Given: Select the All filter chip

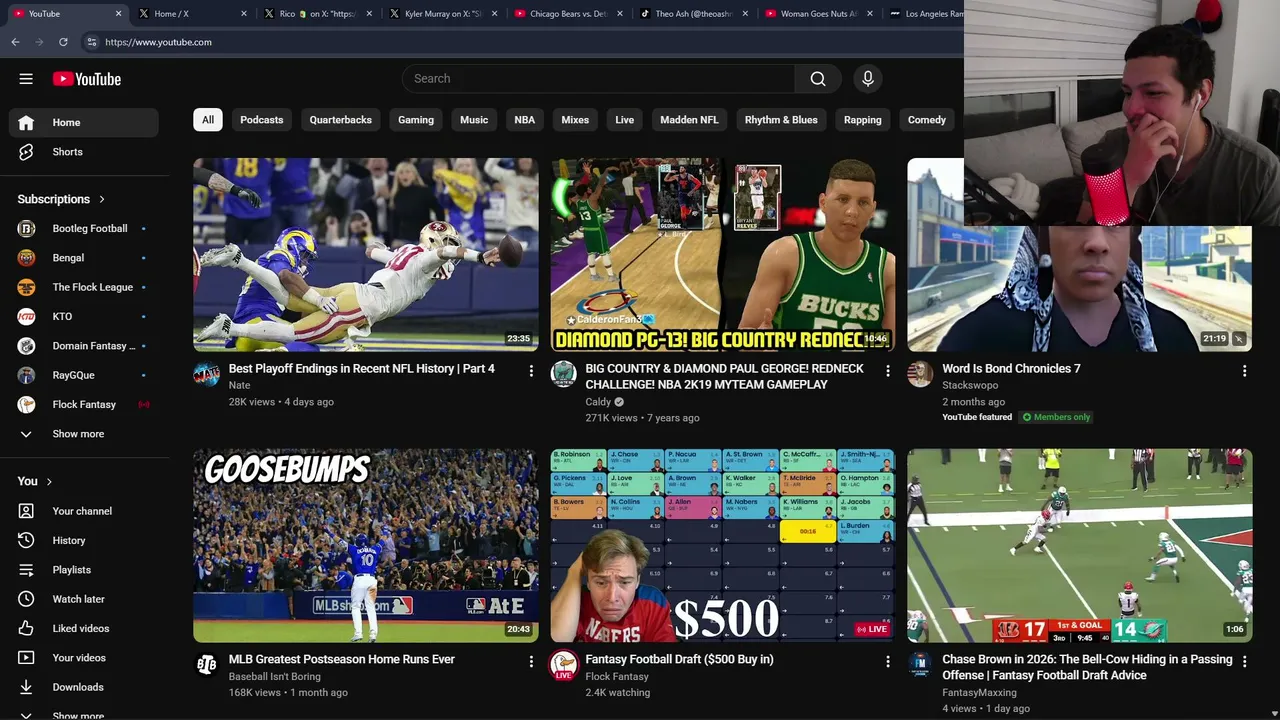Looking at the screenshot, I should (208, 120).
